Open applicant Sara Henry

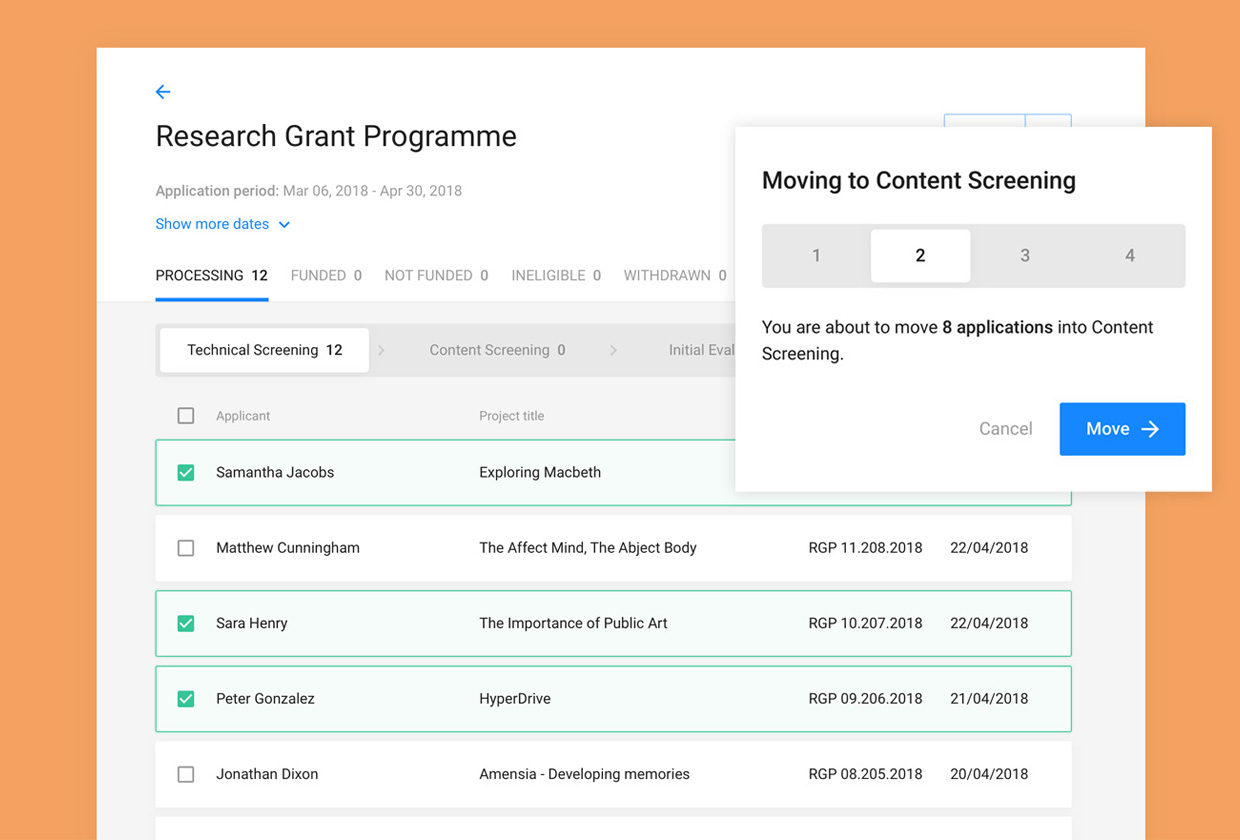pyautogui.click(x=252, y=623)
